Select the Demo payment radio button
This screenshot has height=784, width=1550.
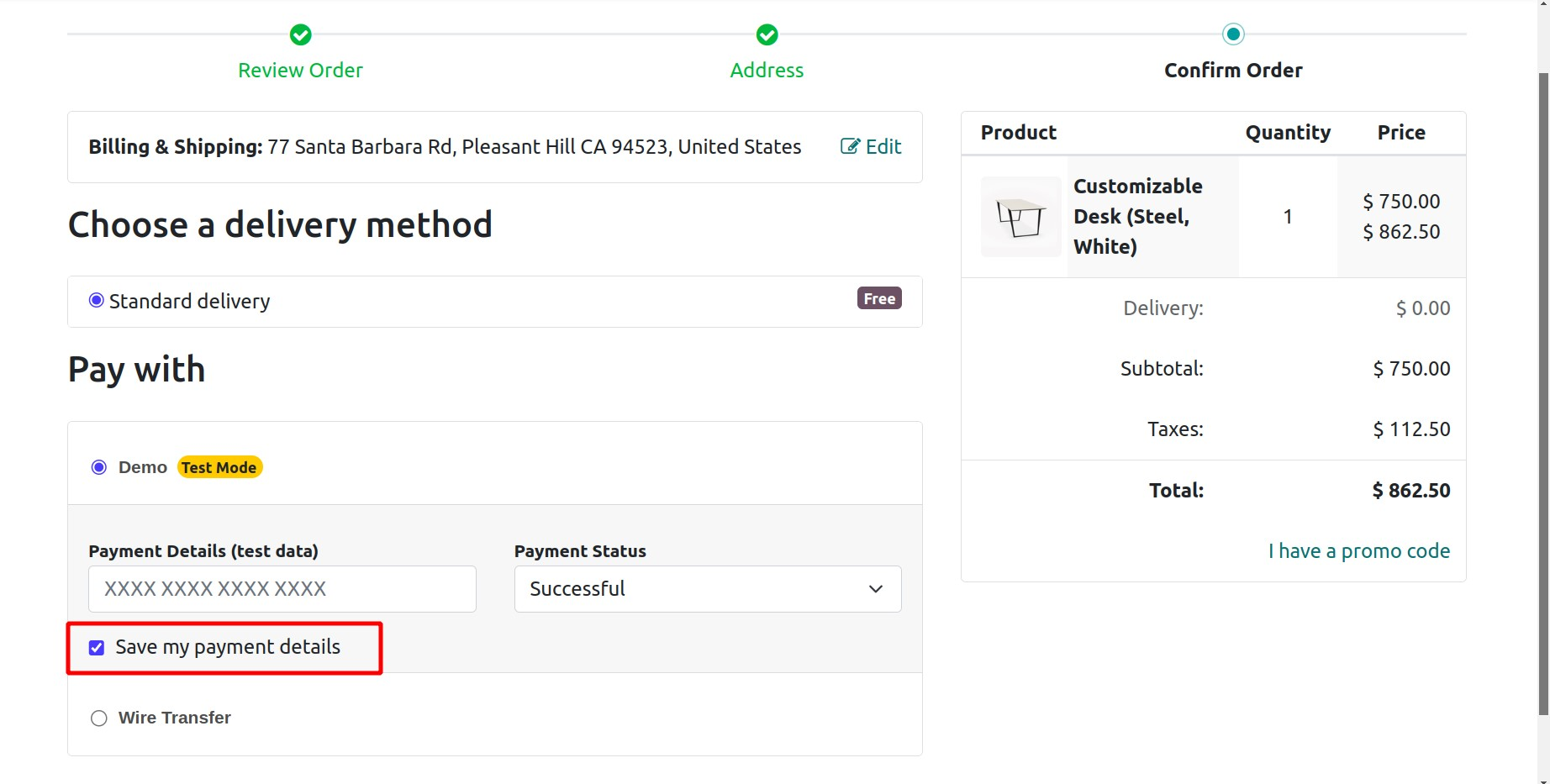click(99, 467)
